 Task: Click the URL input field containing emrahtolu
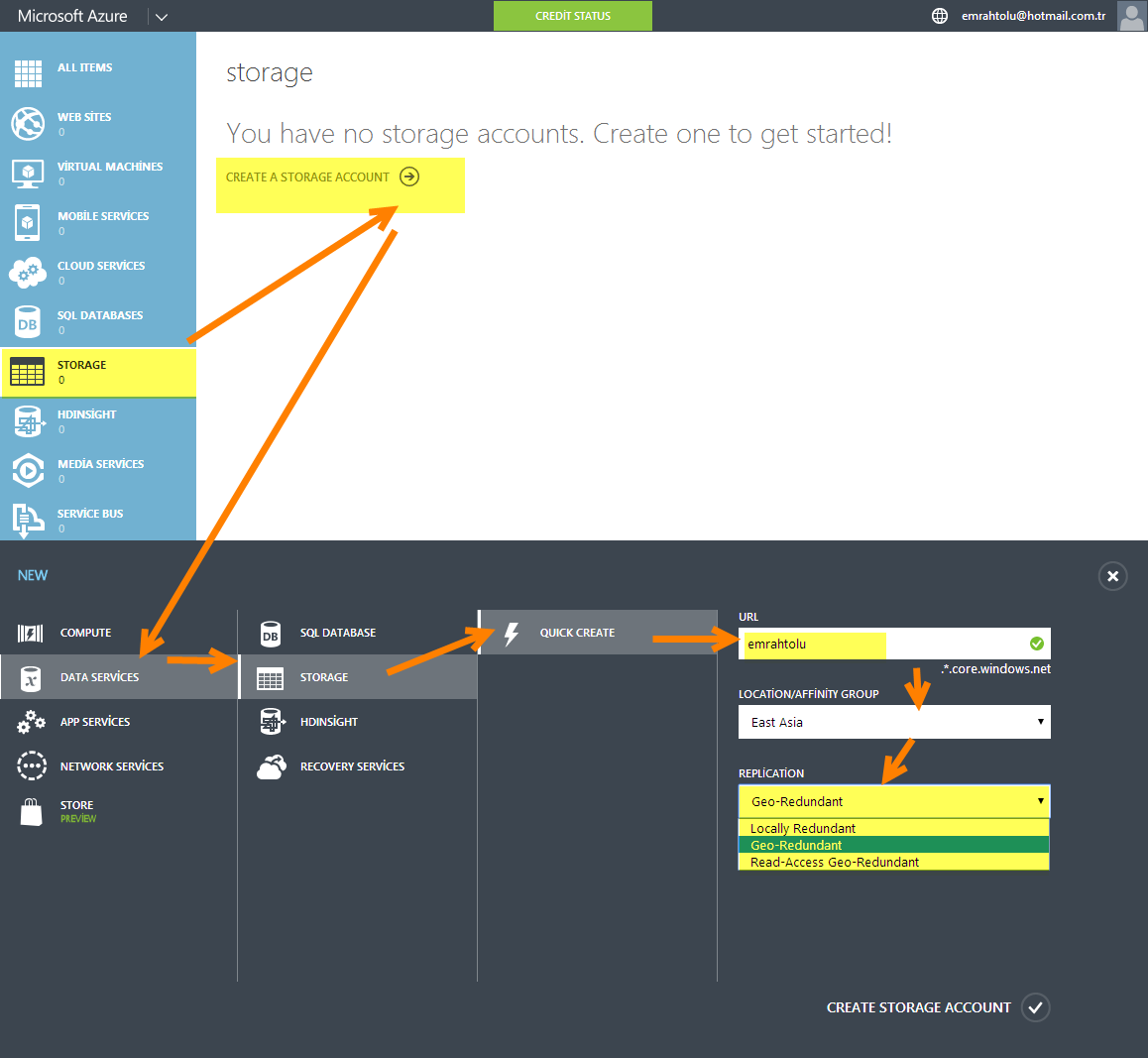[894, 644]
